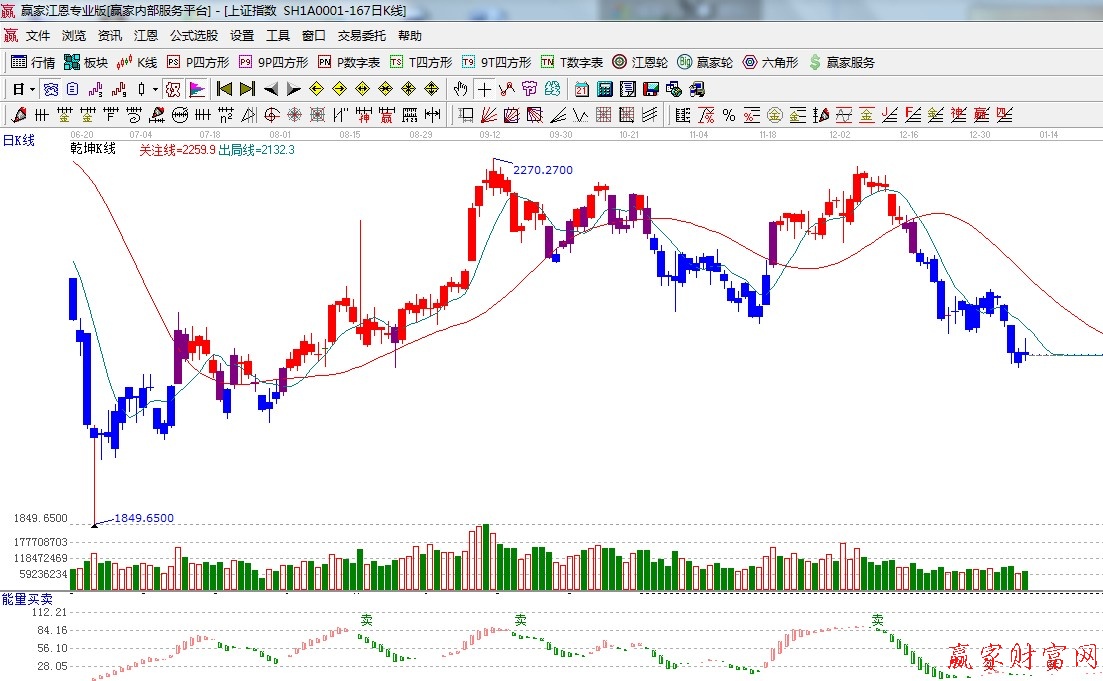Click the 赢家服务 button
The height and width of the screenshot is (681, 1103).
pos(842,62)
